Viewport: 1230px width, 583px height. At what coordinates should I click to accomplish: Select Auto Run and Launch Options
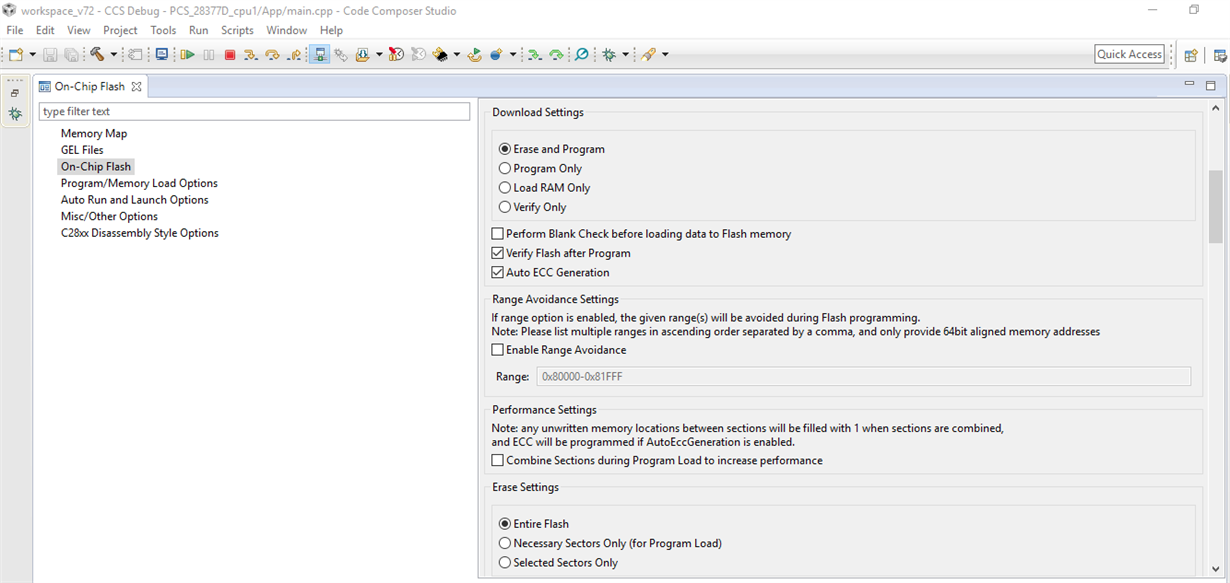tap(135, 200)
